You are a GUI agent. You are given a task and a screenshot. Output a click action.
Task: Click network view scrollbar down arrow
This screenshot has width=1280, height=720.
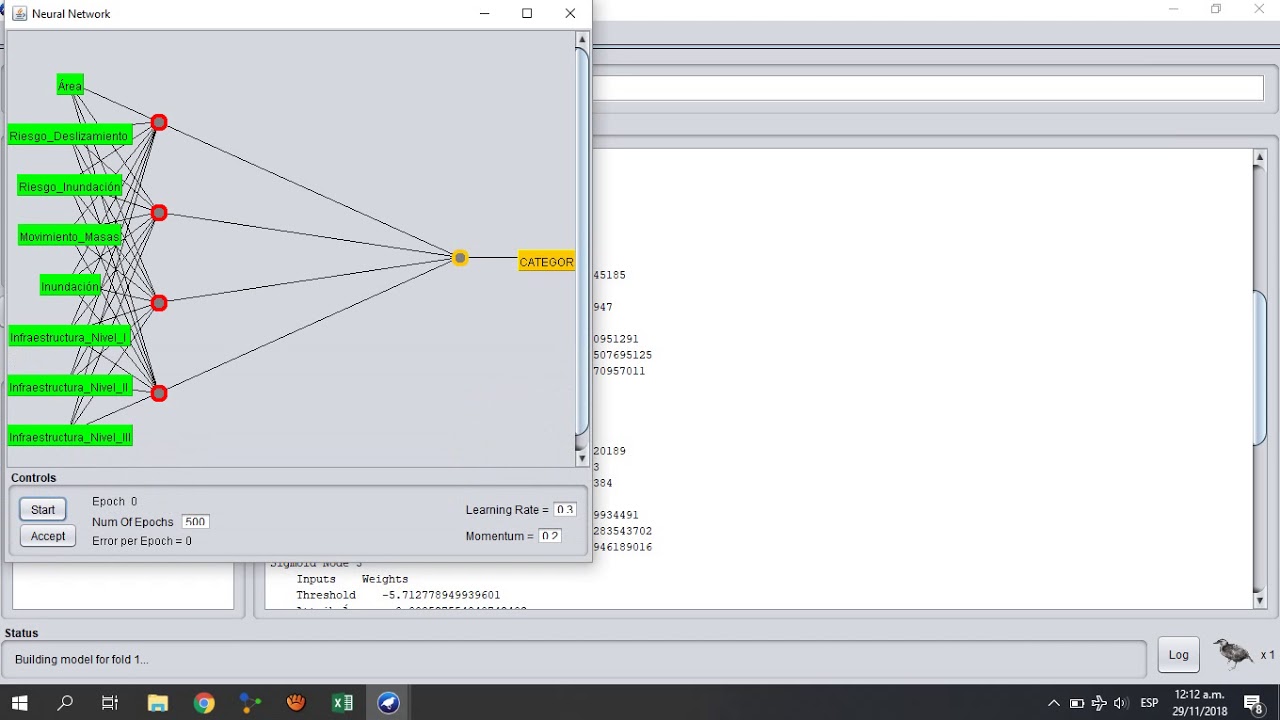click(x=582, y=458)
